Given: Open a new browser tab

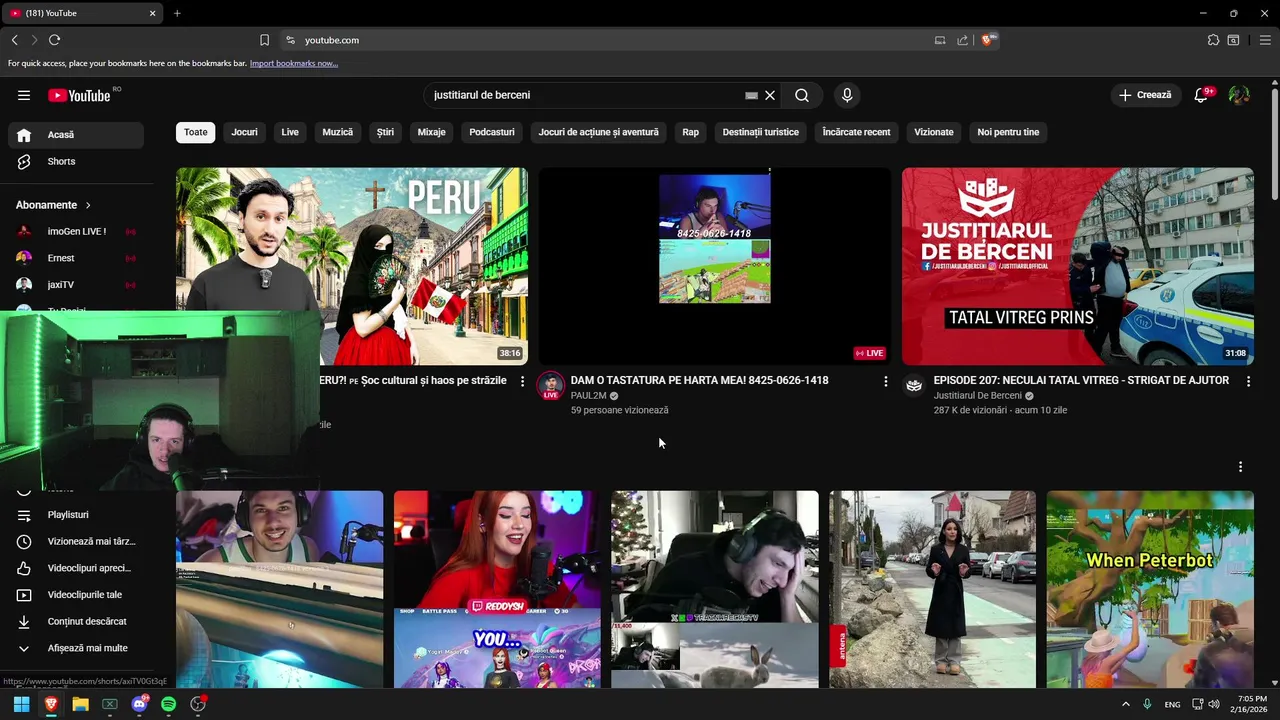Looking at the screenshot, I should pos(177,13).
